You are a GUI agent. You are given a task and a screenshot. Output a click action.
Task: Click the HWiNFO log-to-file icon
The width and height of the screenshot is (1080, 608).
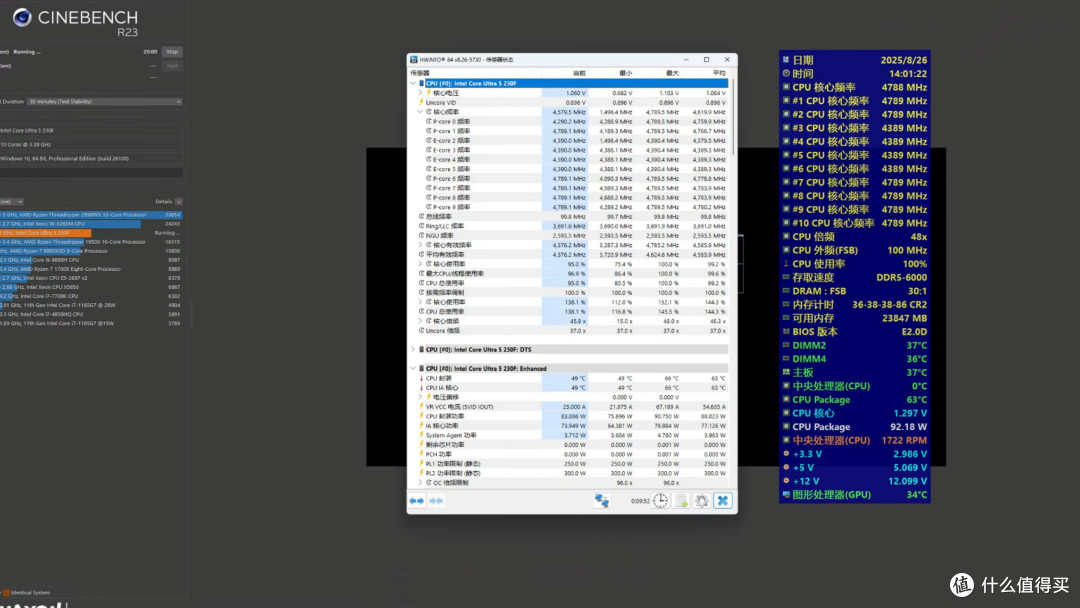click(x=681, y=501)
